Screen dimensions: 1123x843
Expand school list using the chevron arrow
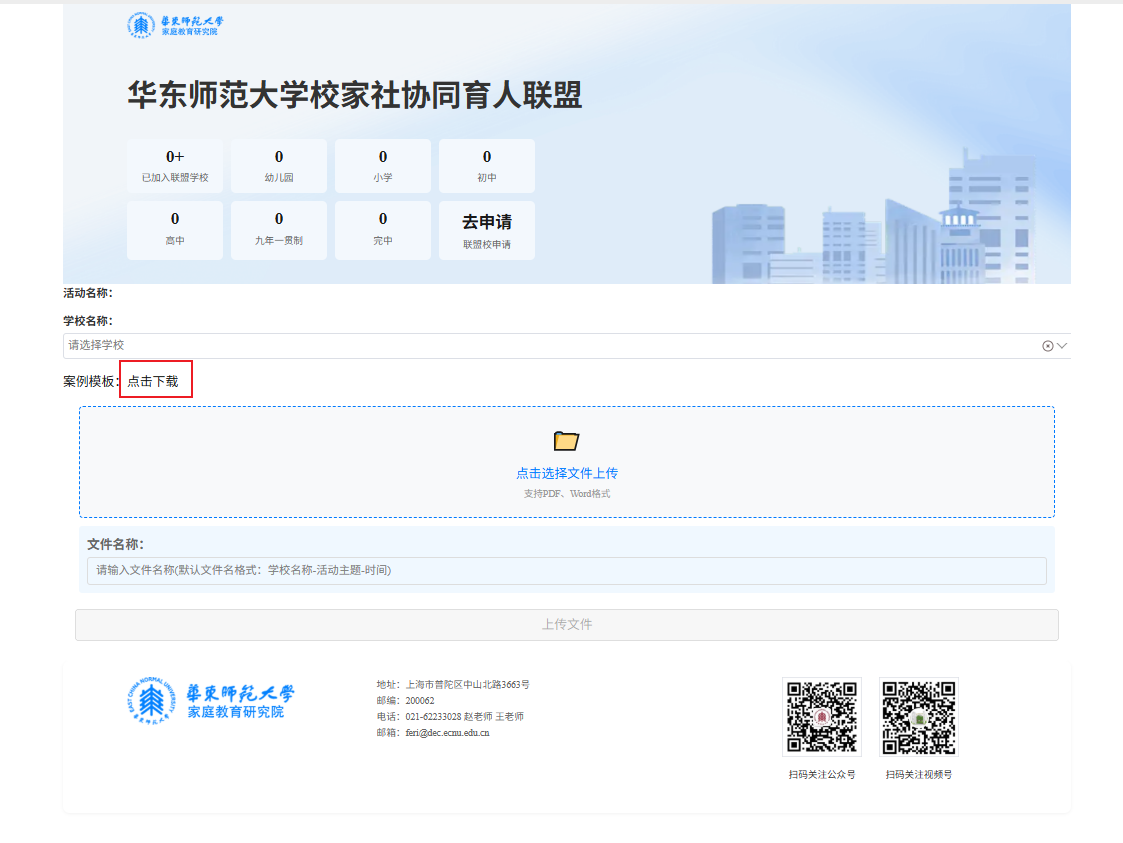(x=1062, y=346)
